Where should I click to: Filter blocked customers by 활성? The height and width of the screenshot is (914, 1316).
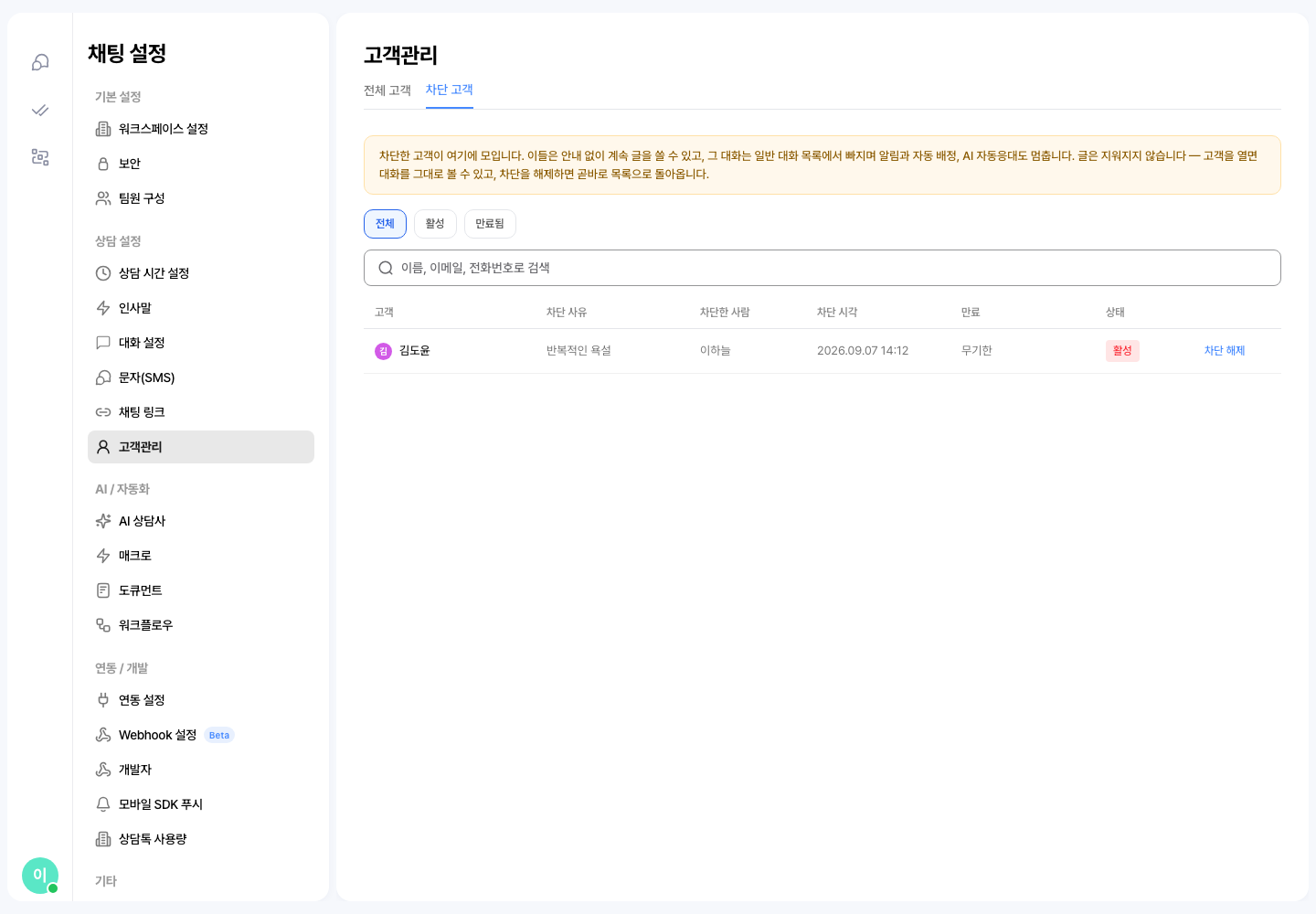tap(435, 224)
